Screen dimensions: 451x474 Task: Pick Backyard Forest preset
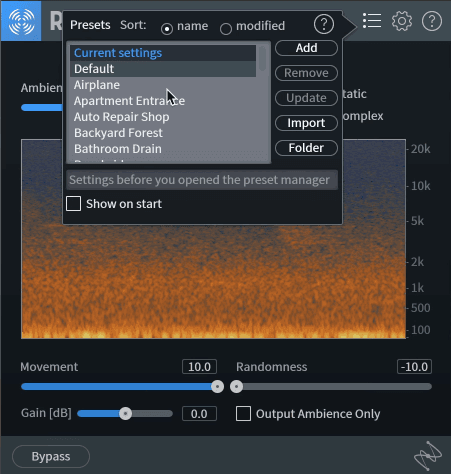(163, 133)
